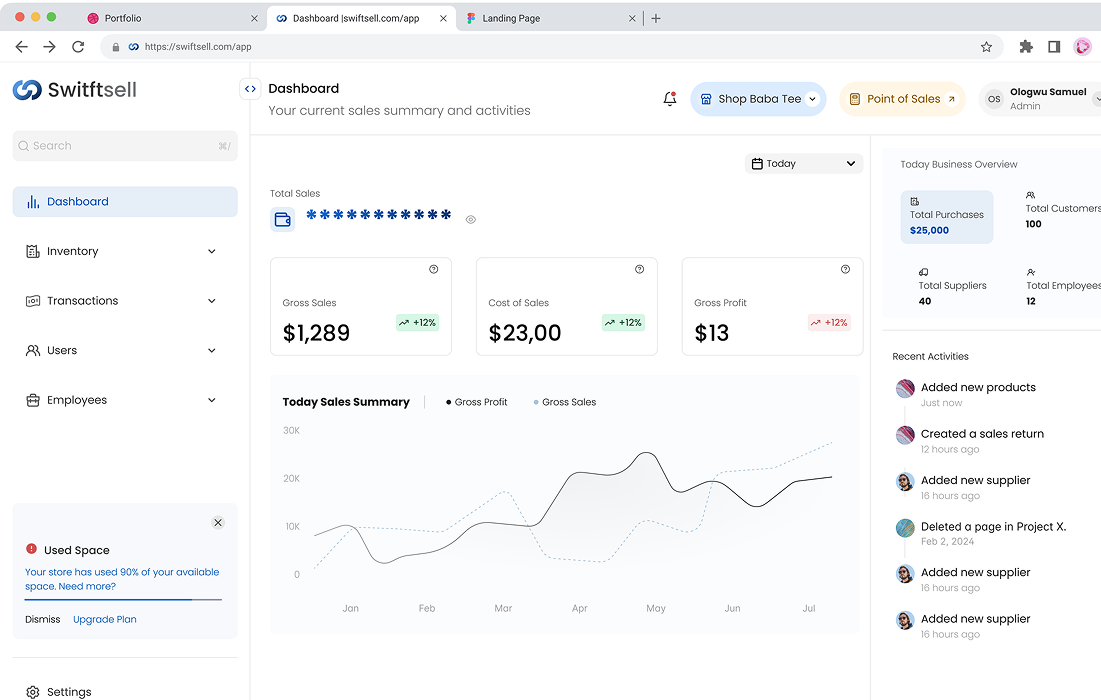Viewport: 1101px width, 700px height.
Task: Click the Total Purchases overview card
Action: (947, 217)
